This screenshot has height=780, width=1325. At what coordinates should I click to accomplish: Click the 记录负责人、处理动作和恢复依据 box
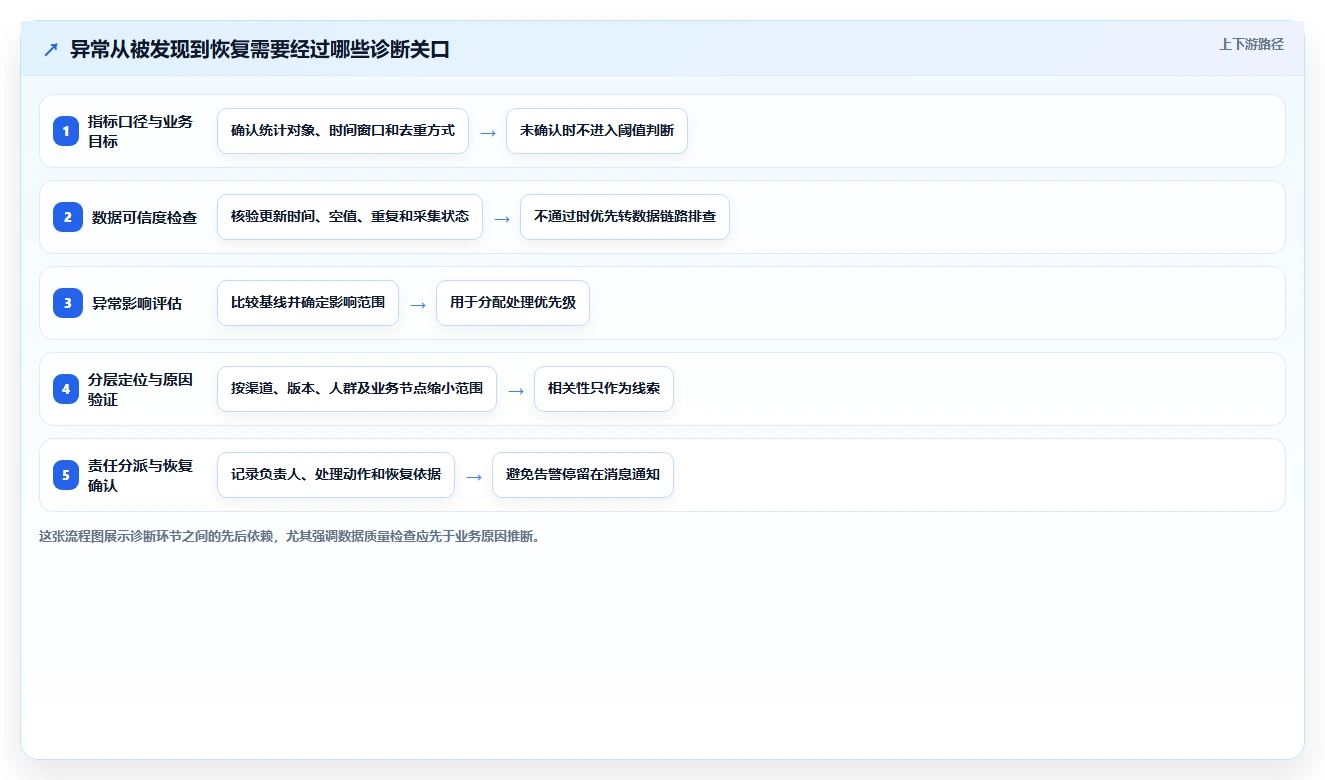pos(336,475)
